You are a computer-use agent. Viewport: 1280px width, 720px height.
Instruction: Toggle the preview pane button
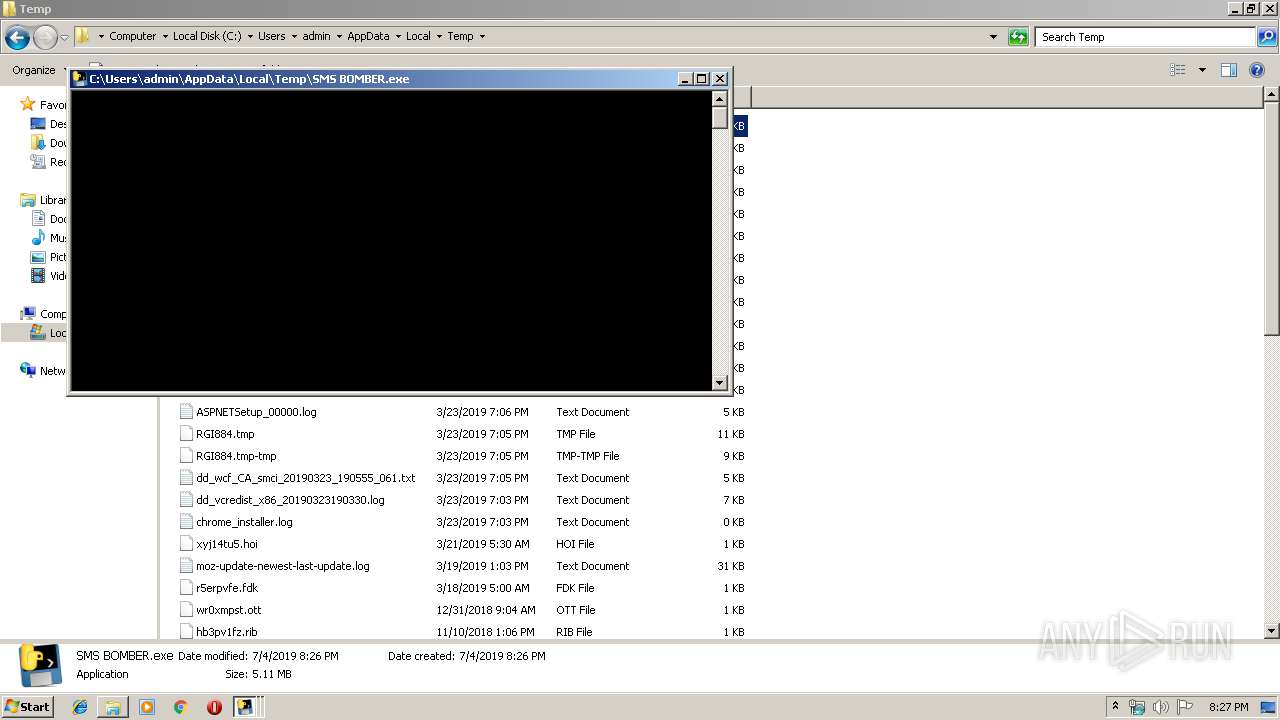(1229, 70)
